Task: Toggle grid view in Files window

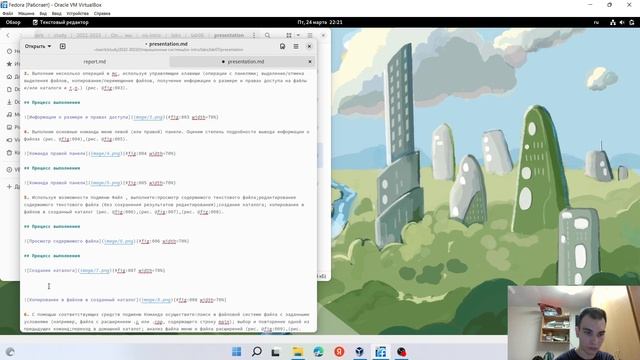Action: point(289,36)
